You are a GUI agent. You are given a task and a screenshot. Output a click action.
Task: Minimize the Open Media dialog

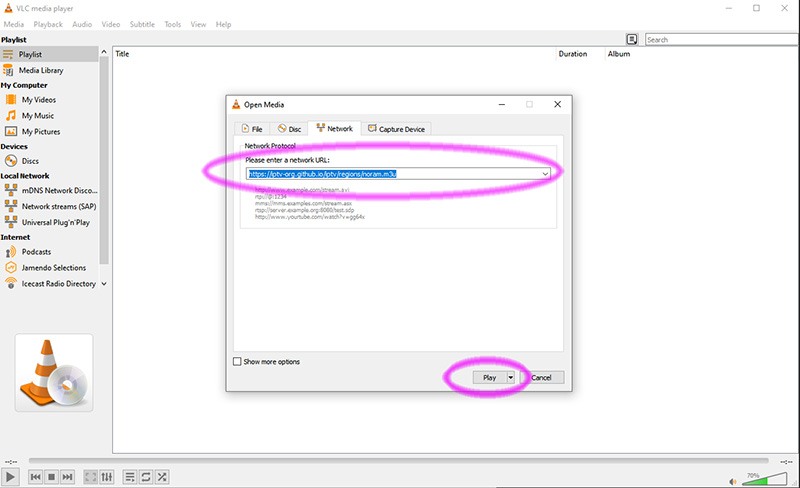click(502, 104)
